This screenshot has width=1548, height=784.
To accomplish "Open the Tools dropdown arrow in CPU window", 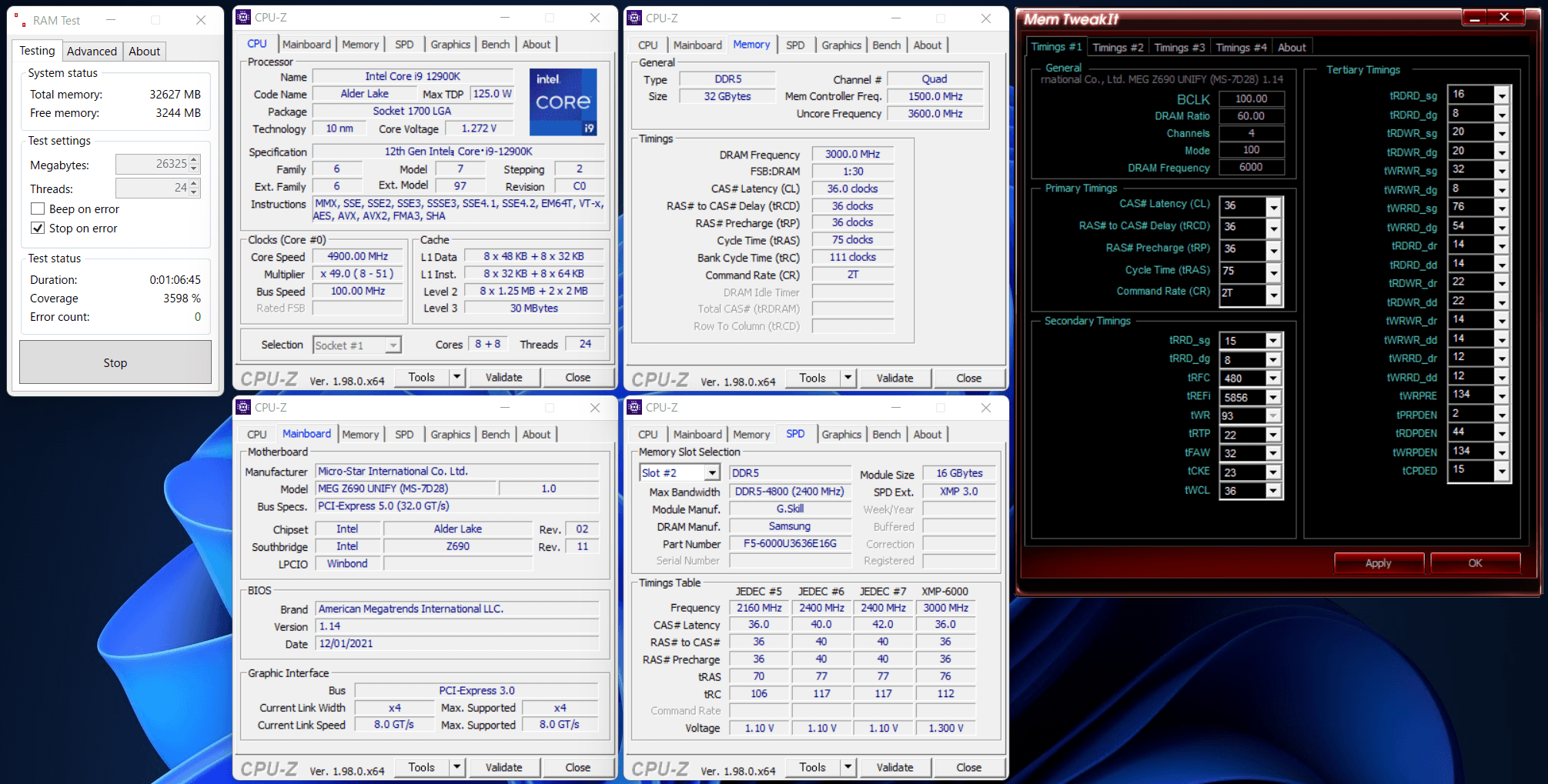I will [457, 377].
